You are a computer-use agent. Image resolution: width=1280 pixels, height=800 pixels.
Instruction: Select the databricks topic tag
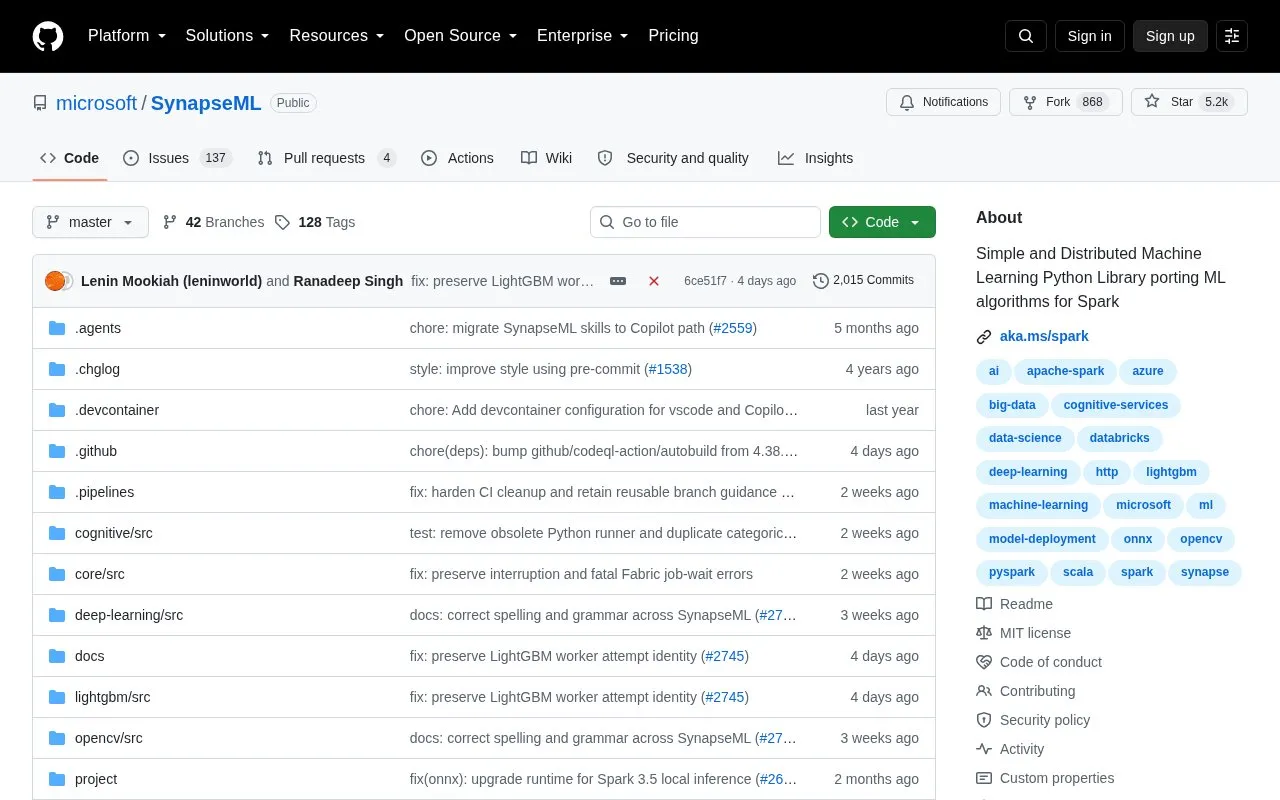[1119, 438]
